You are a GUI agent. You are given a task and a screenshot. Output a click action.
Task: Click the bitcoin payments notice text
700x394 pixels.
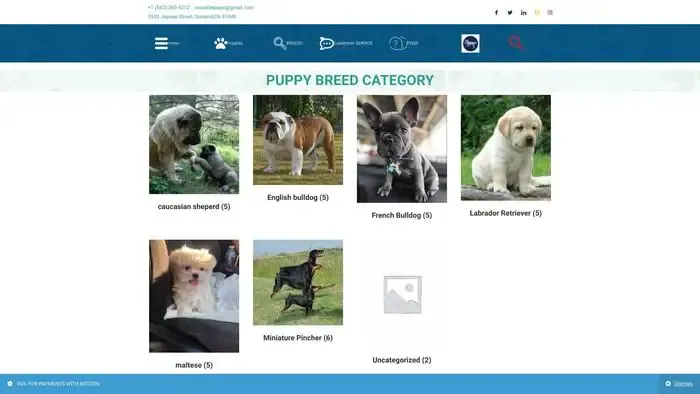point(58,384)
